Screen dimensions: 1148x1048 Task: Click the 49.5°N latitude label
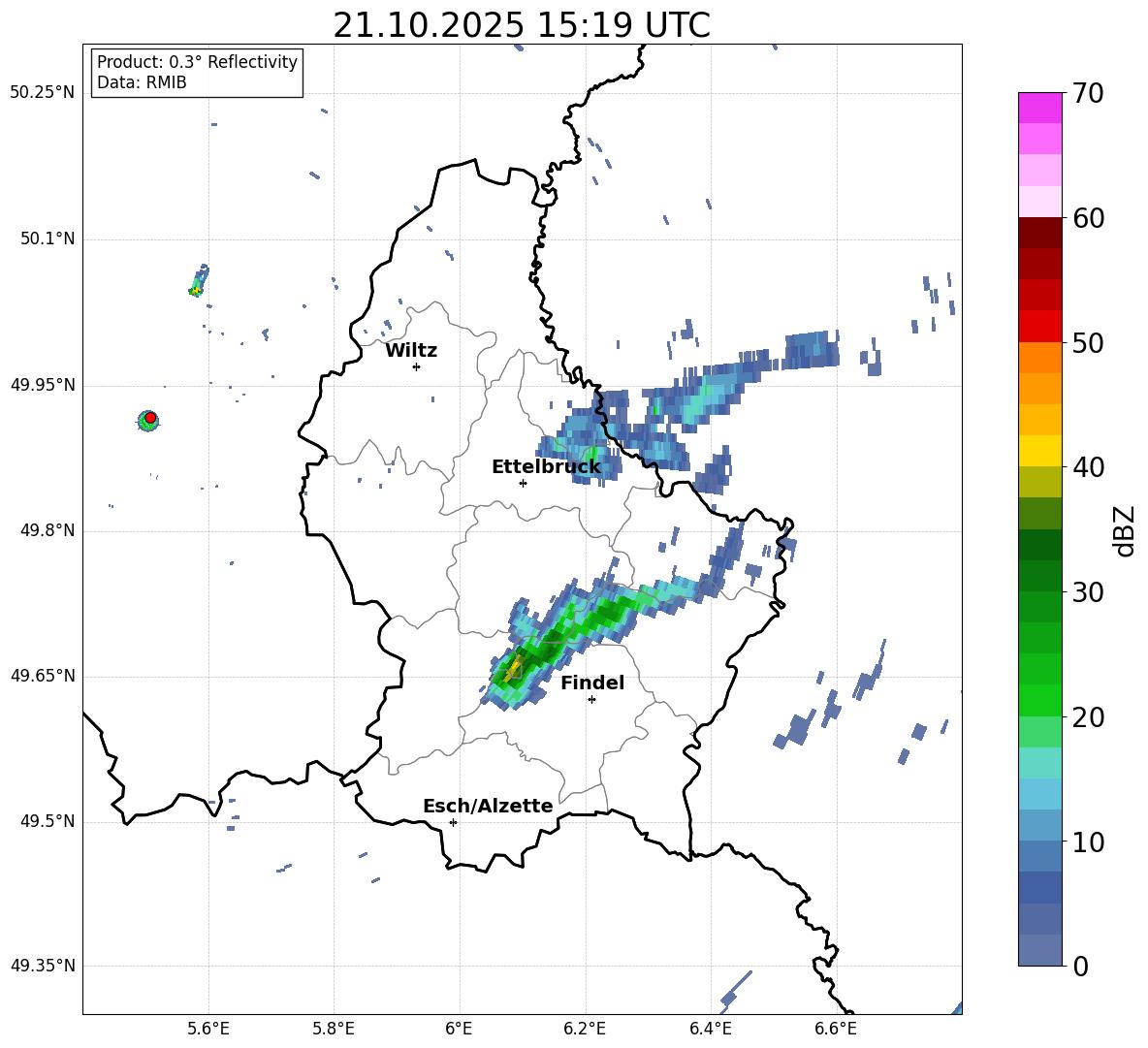(48, 821)
